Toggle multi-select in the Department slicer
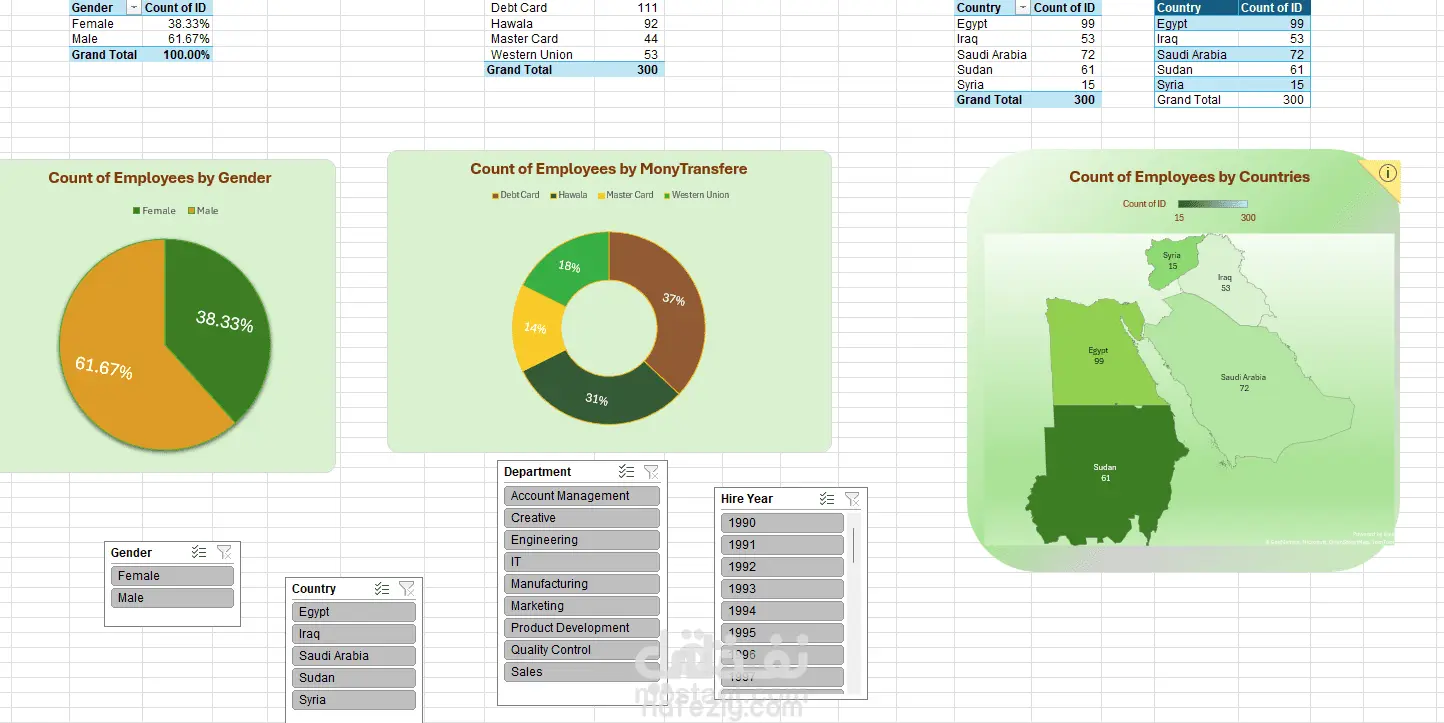 tap(626, 472)
